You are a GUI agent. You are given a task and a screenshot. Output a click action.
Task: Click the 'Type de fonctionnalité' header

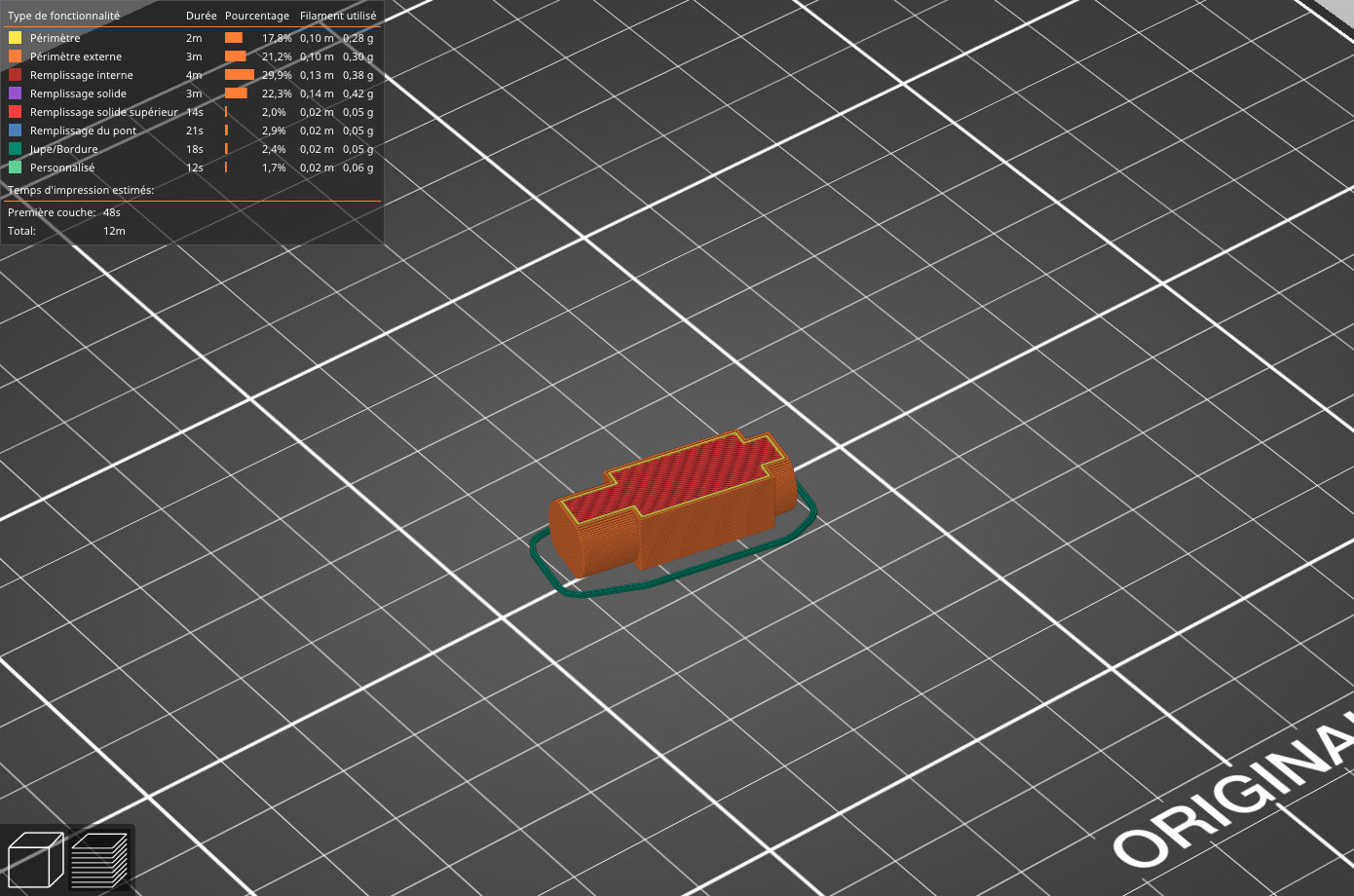[x=64, y=16]
